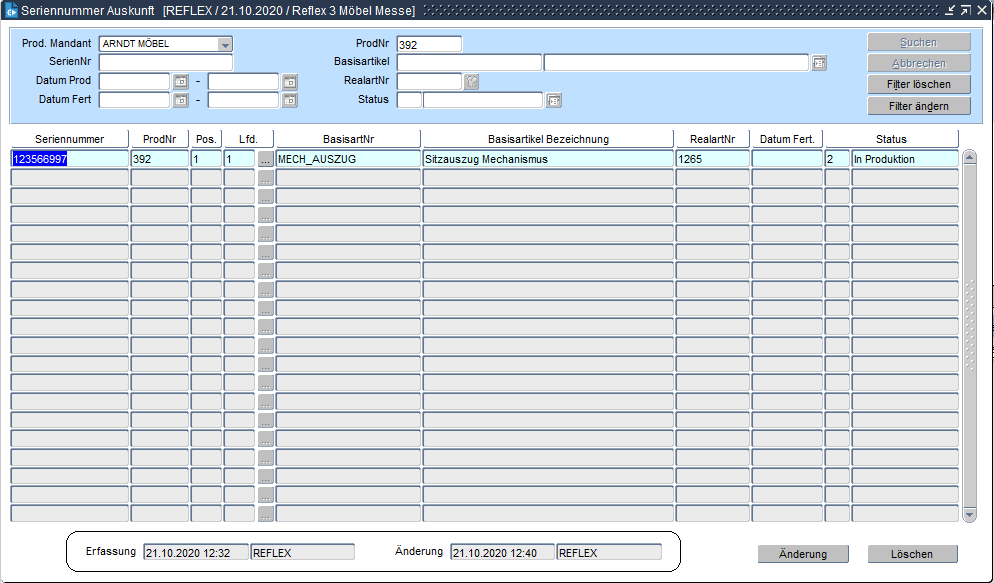Click into the SerienNr filter field
This screenshot has height=583, width=994.
[165, 63]
